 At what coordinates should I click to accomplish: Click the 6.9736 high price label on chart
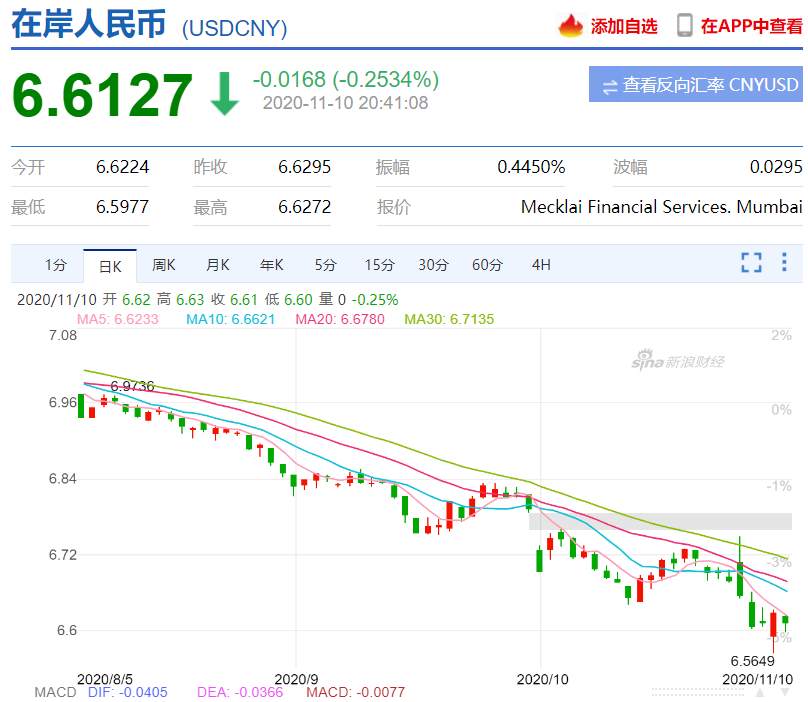[x=132, y=386]
